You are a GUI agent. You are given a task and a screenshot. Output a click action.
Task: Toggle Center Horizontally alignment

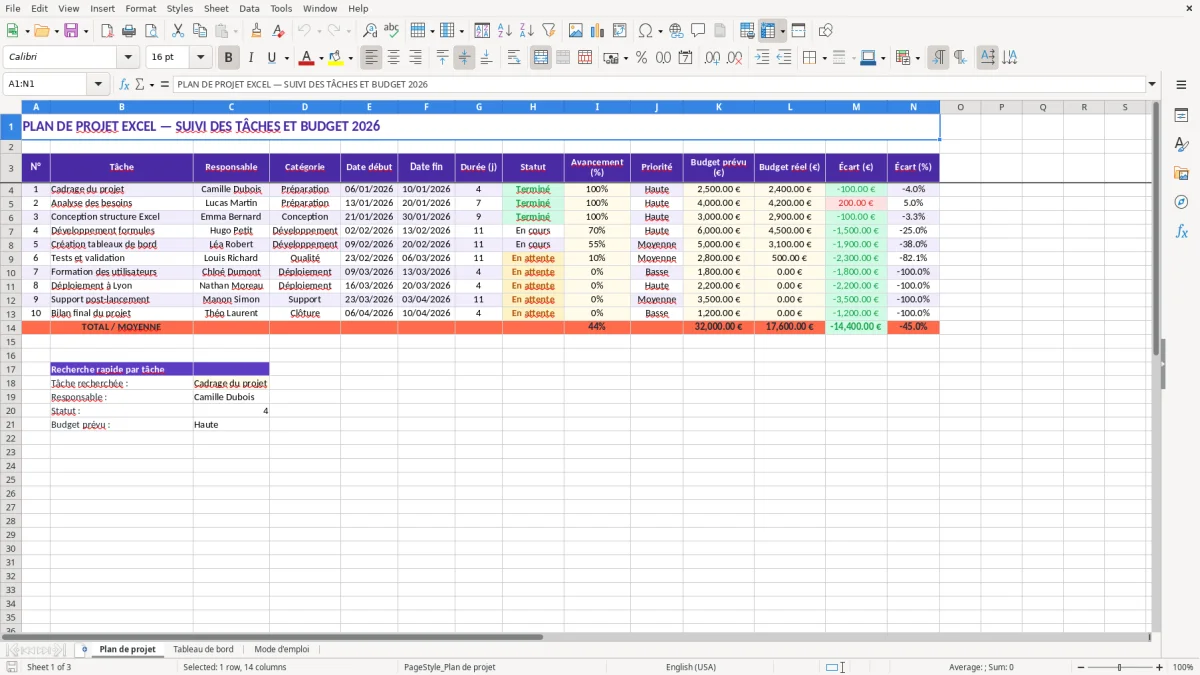coord(393,58)
